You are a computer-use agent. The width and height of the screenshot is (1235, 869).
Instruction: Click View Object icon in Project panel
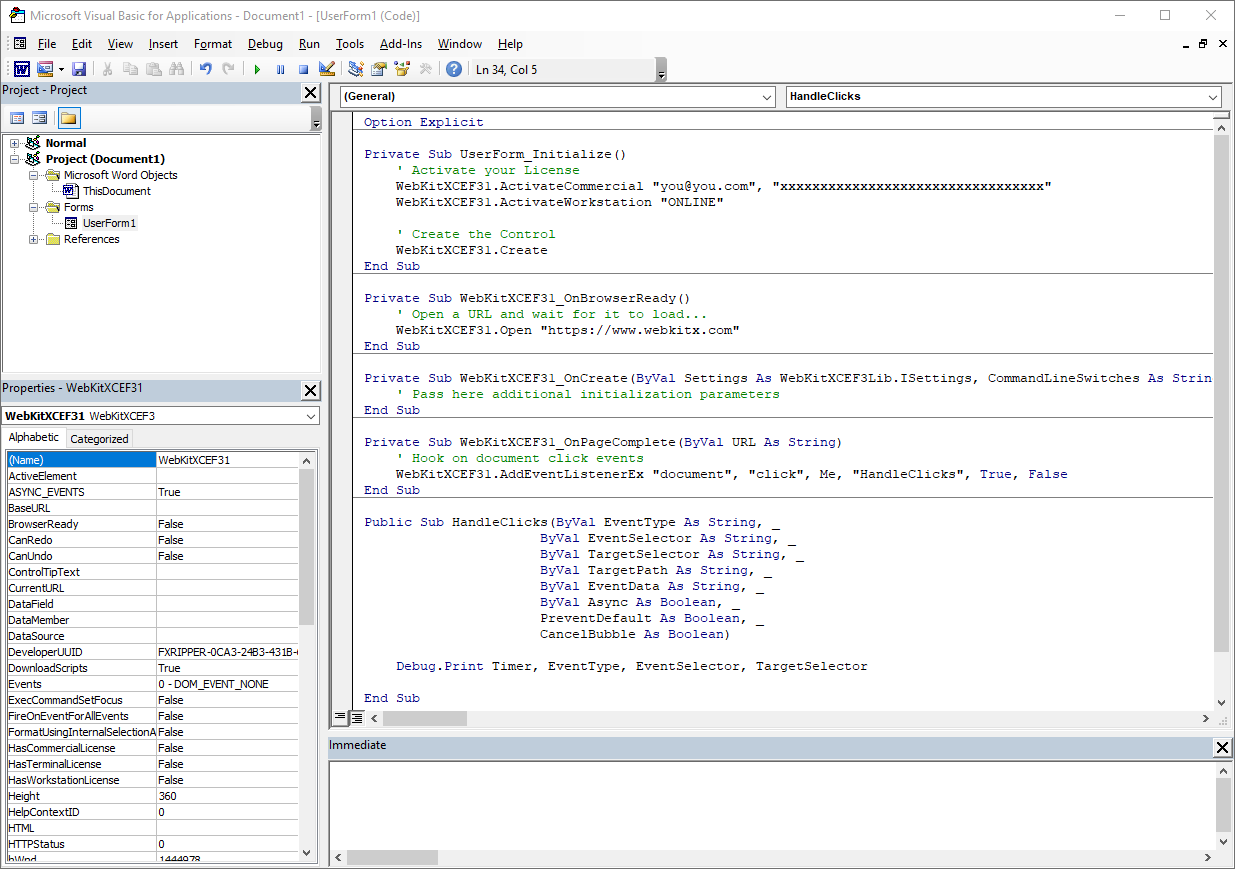click(x=40, y=118)
